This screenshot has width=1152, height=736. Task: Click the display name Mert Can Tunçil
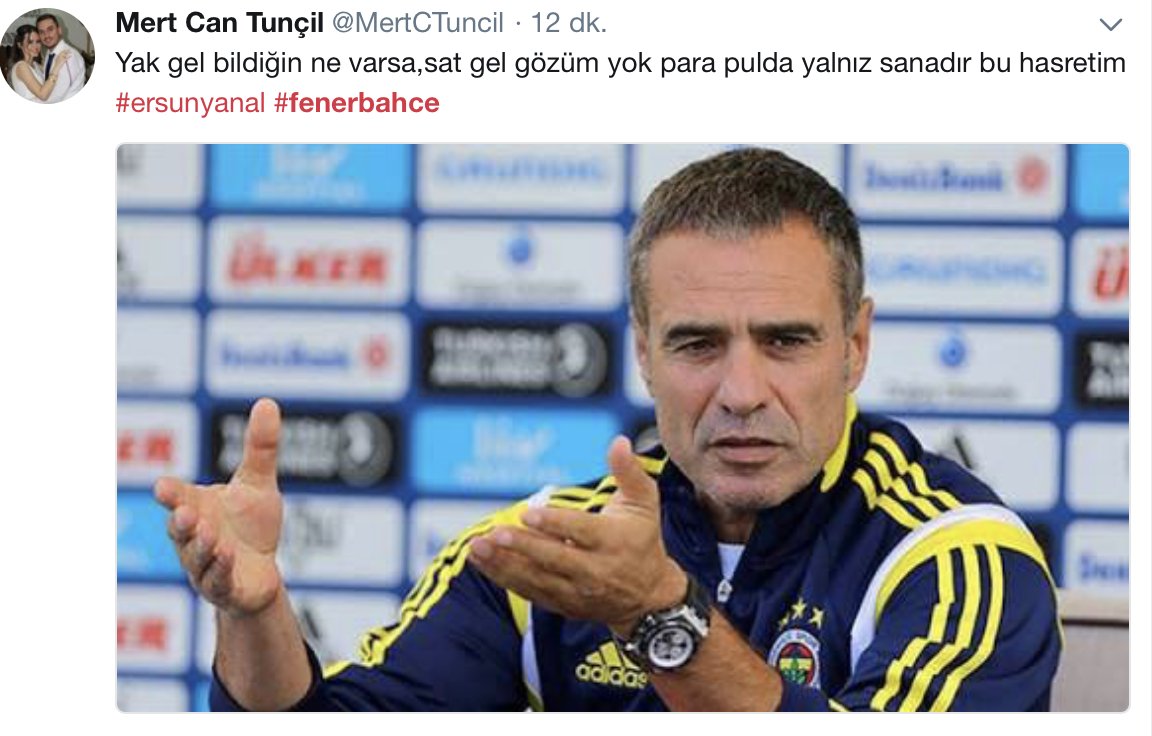coord(220,23)
